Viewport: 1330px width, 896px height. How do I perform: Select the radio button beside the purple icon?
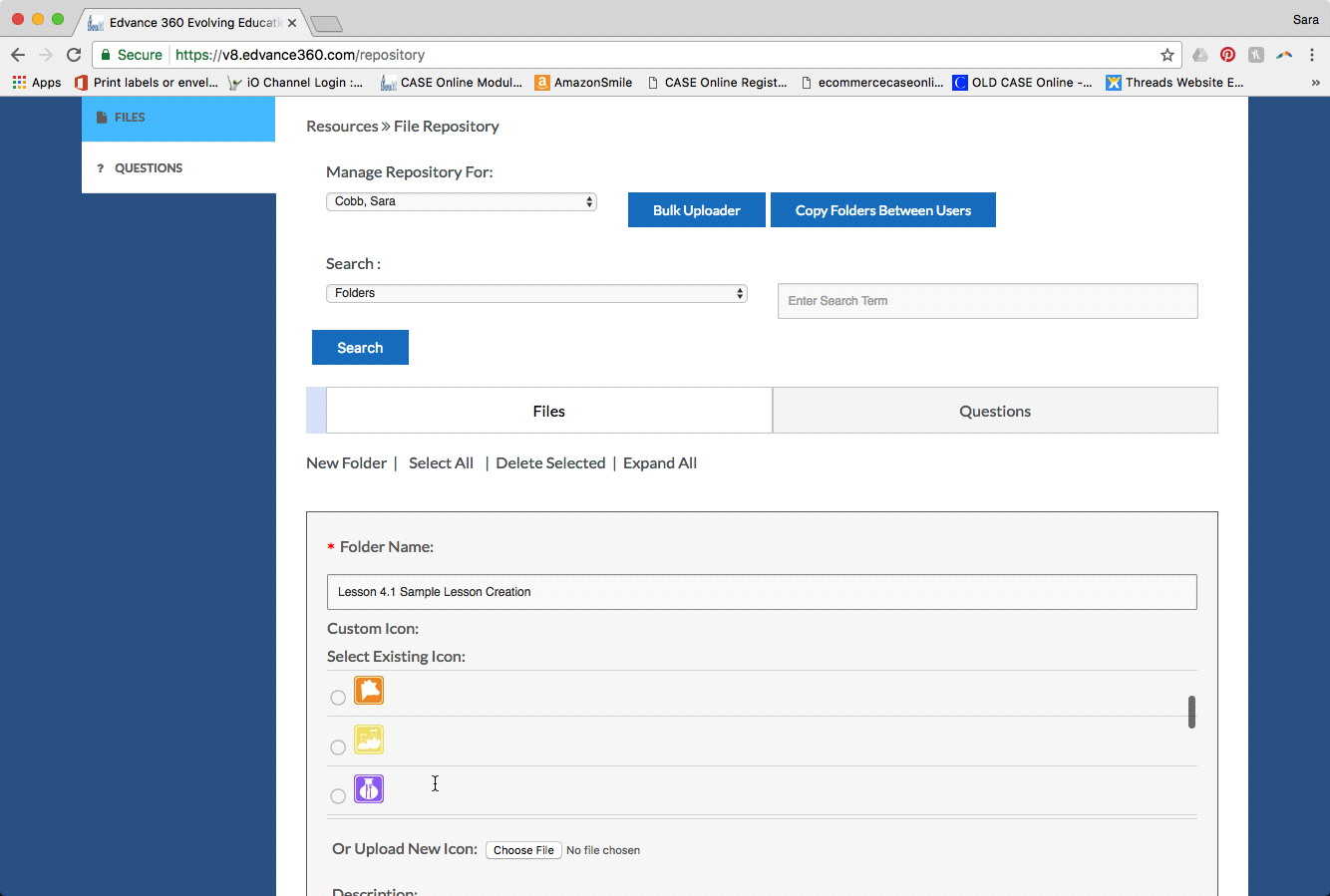tap(338, 796)
